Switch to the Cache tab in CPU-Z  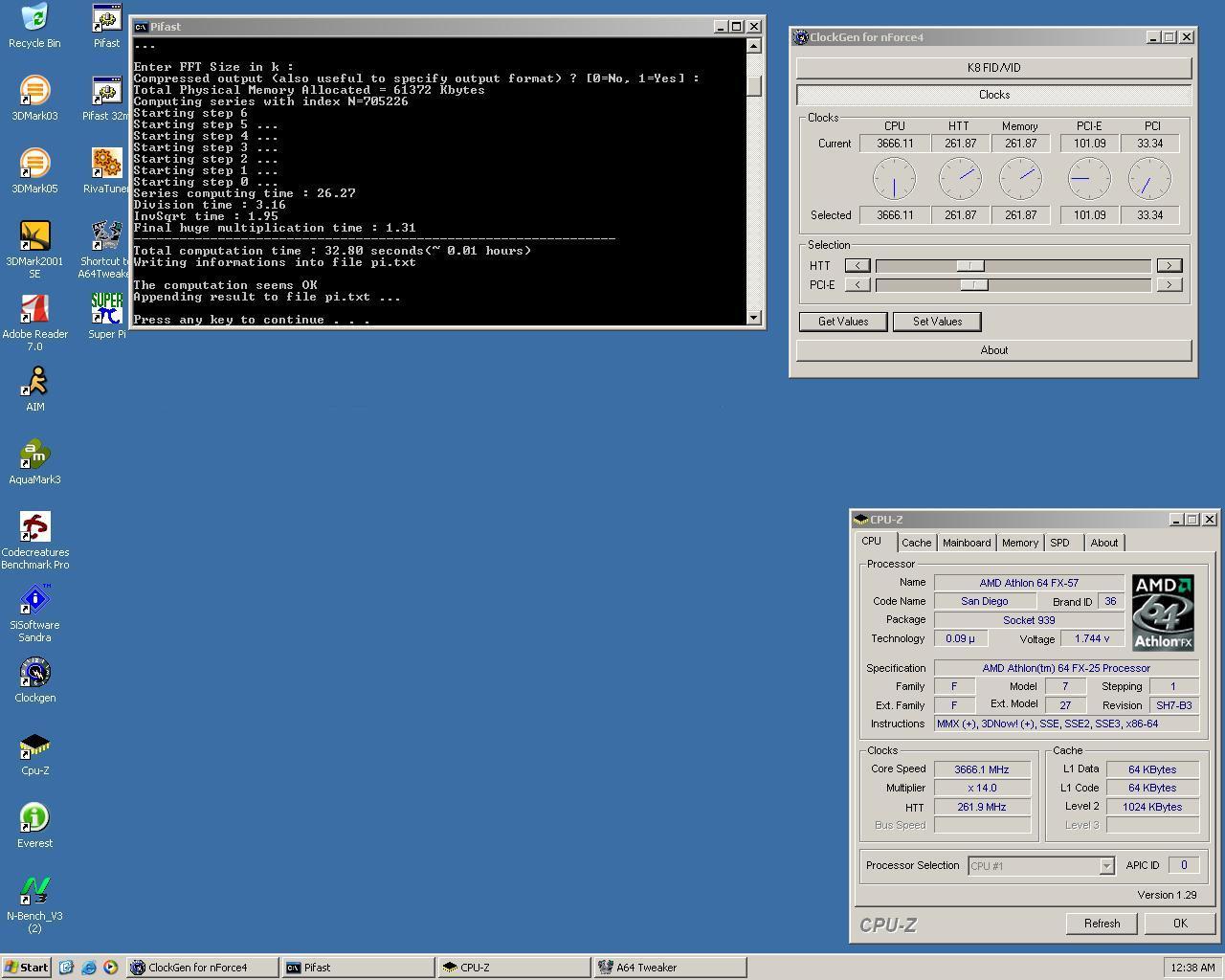[916, 543]
